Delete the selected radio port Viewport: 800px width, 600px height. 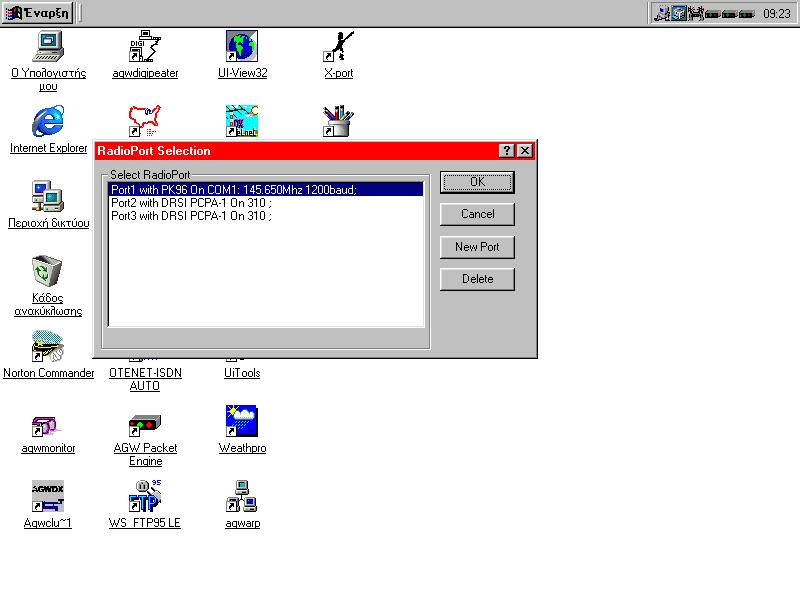pos(477,279)
